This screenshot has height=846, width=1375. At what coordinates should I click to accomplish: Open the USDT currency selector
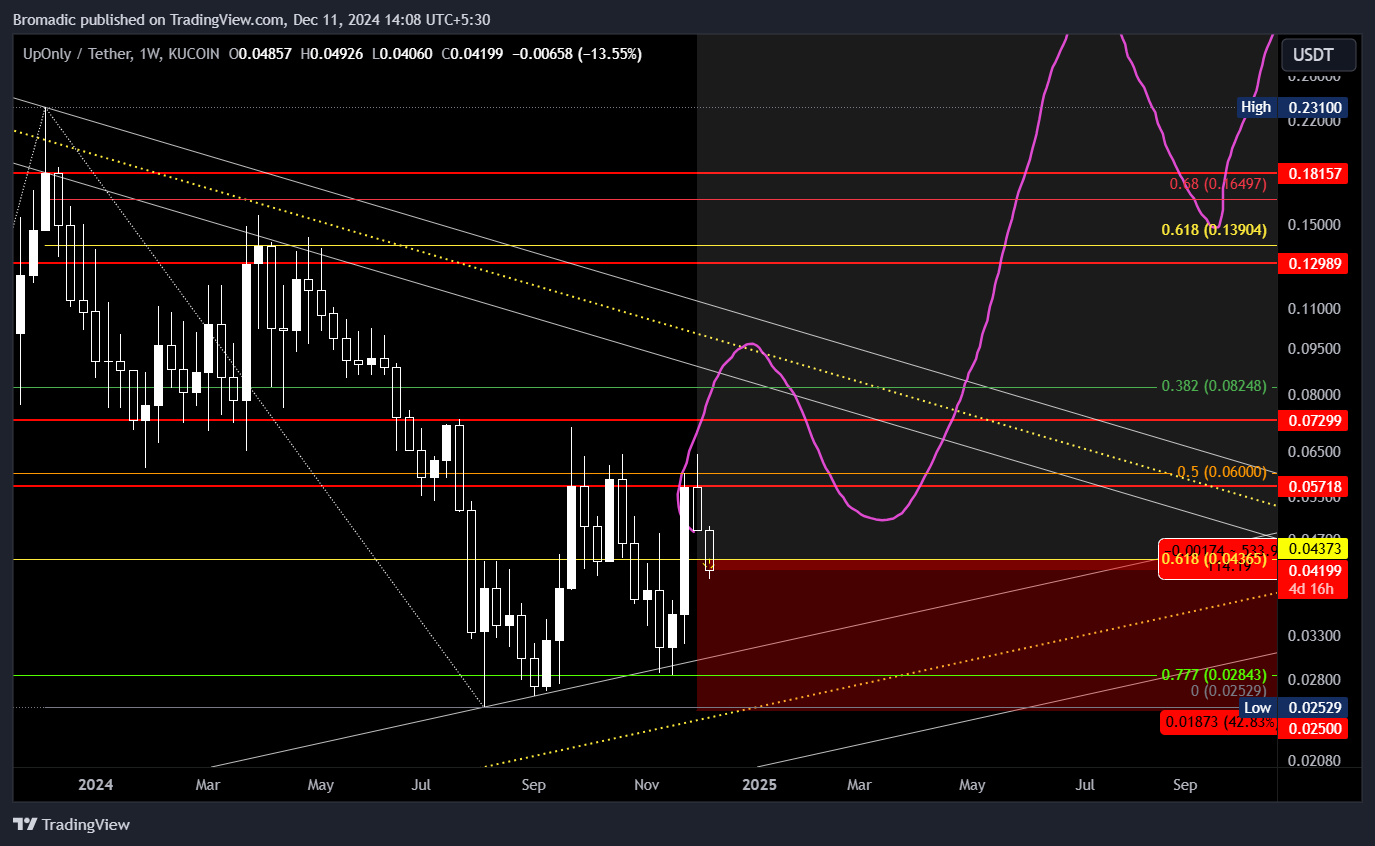click(x=1319, y=54)
